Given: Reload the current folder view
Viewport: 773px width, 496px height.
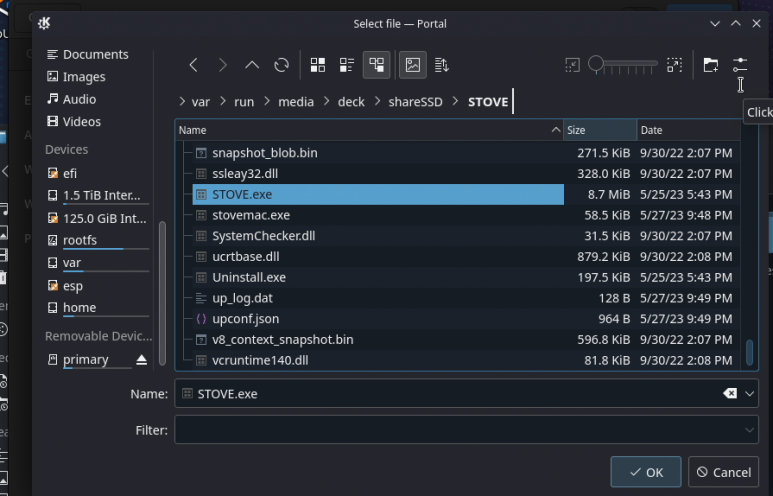Looking at the screenshot, I should click(281, 65).
